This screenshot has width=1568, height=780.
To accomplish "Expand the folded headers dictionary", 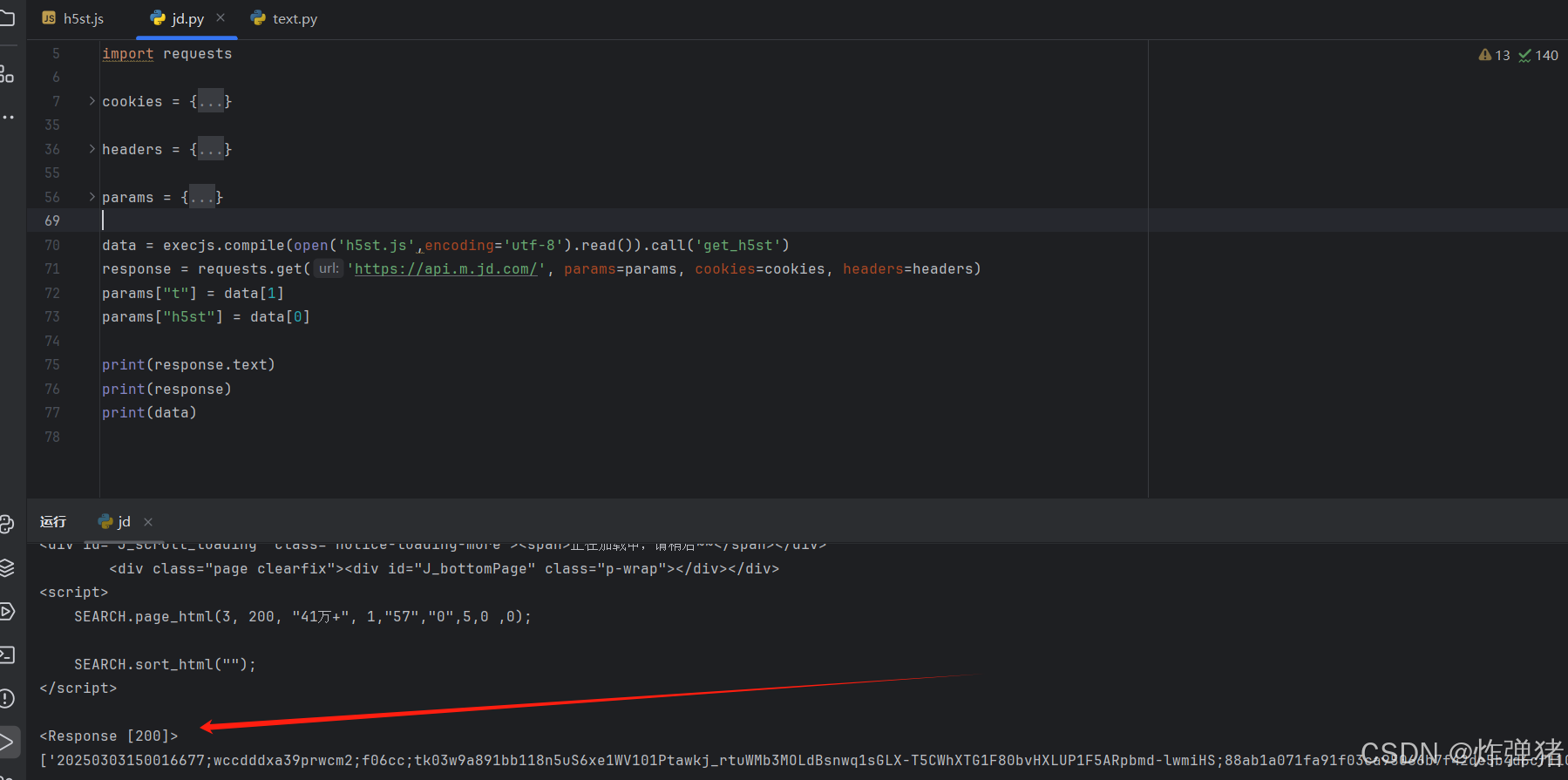I will pyautogui.click(x=92, y=149).
